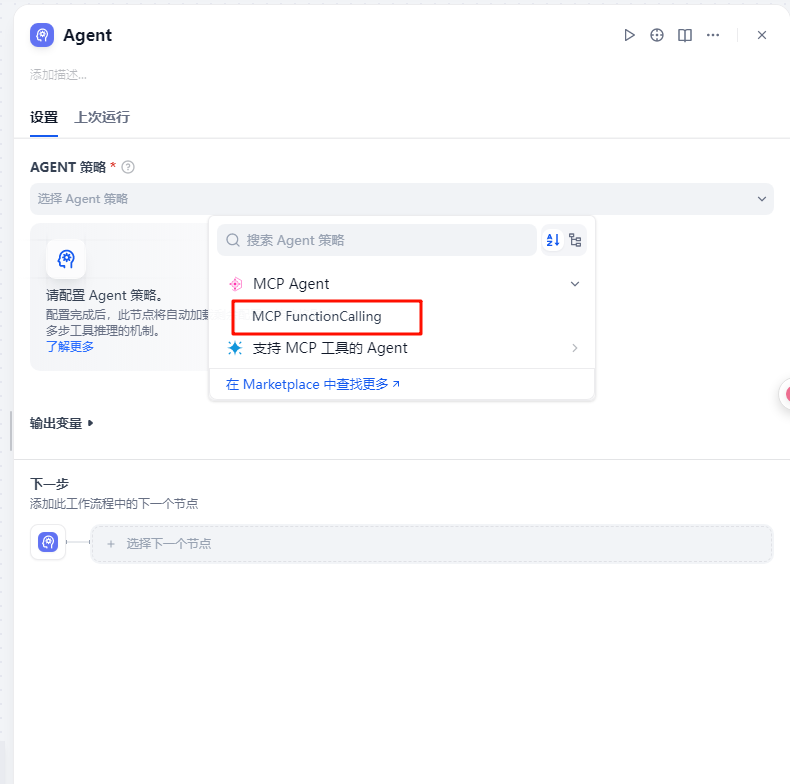Open the help book icon in header
This screenshot has width=790, height=784.
point(685,35)
